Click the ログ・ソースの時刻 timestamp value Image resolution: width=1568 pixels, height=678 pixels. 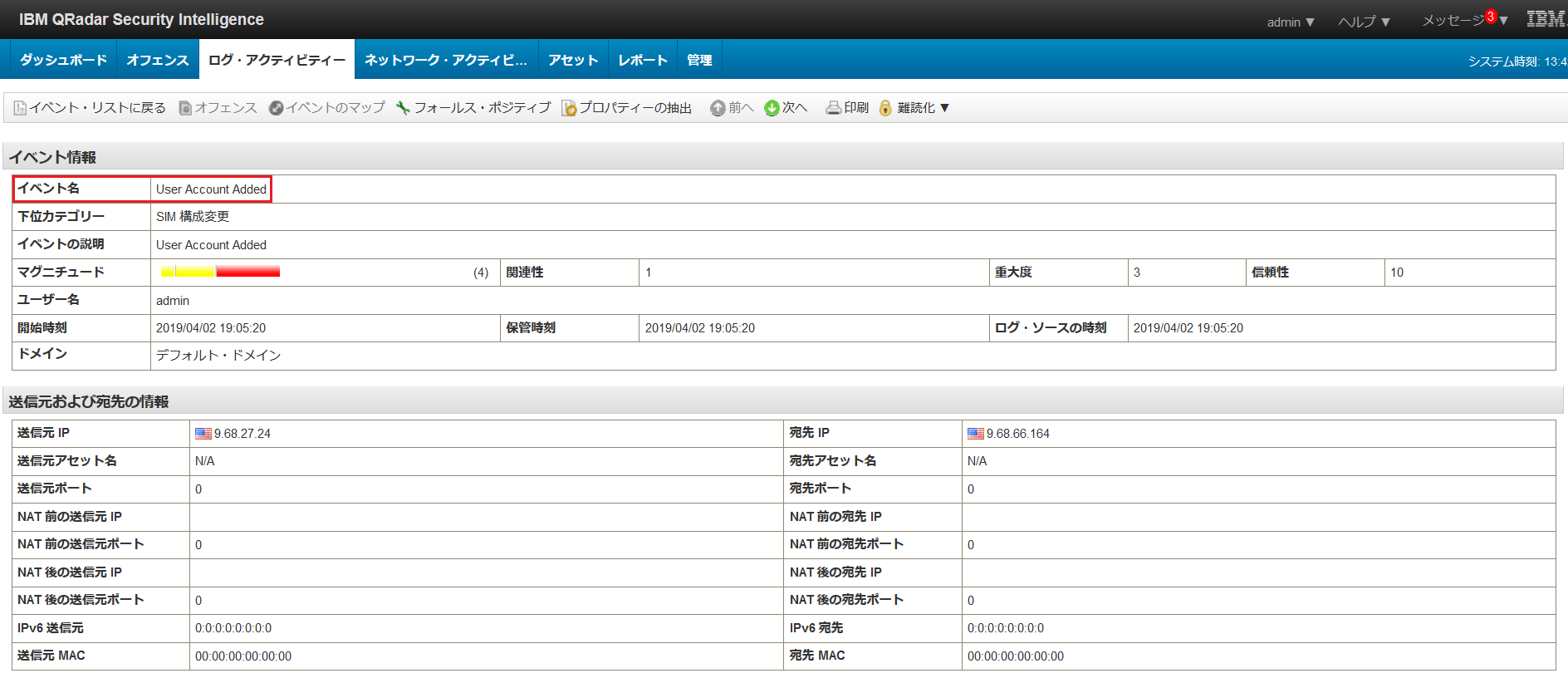1188,328
